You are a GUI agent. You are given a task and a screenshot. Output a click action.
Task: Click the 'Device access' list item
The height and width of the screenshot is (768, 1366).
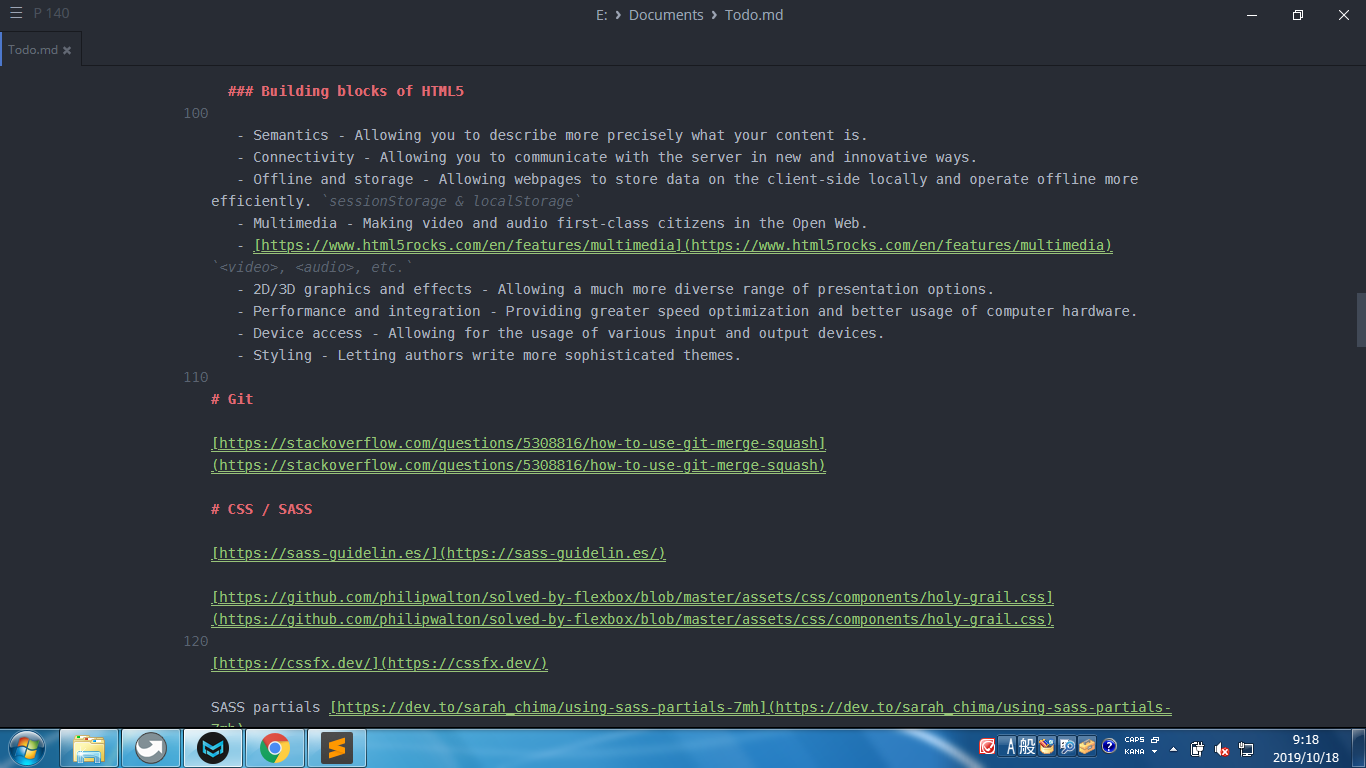[x=561, y=333]
